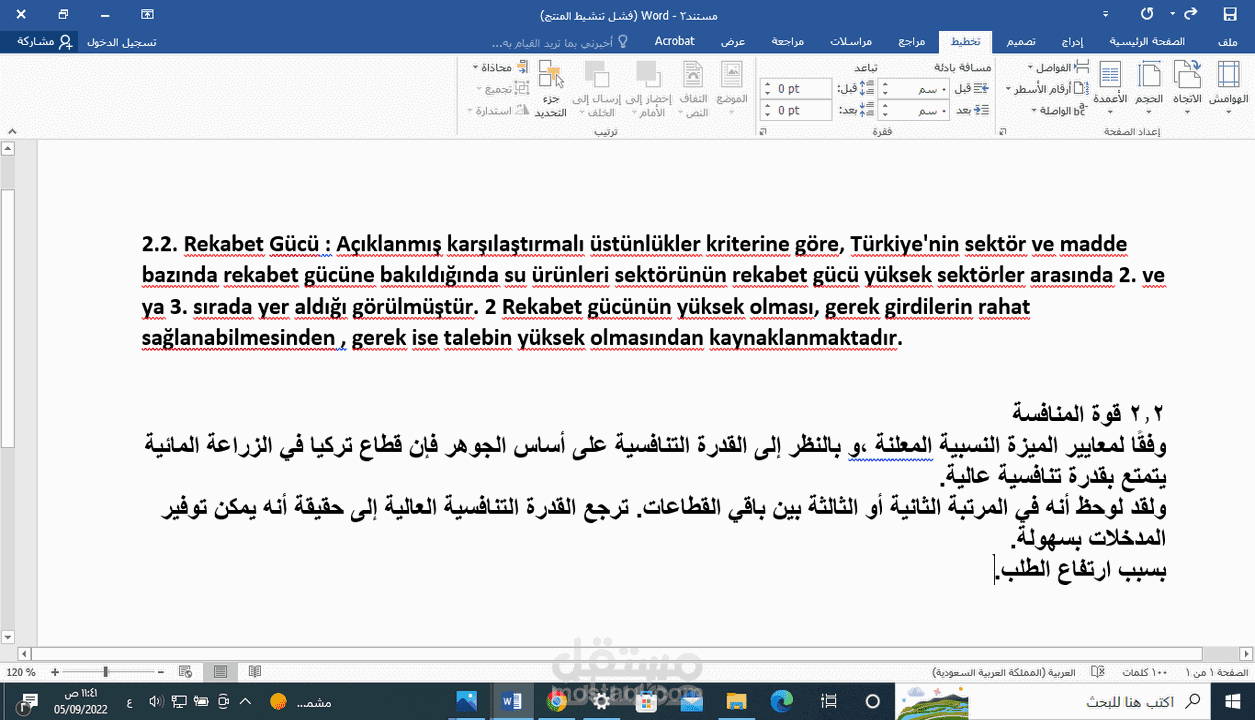Screen dimensions: 1255x720
Task: Open the محاذاة (Align) dropdown
Action: (500, 67)
